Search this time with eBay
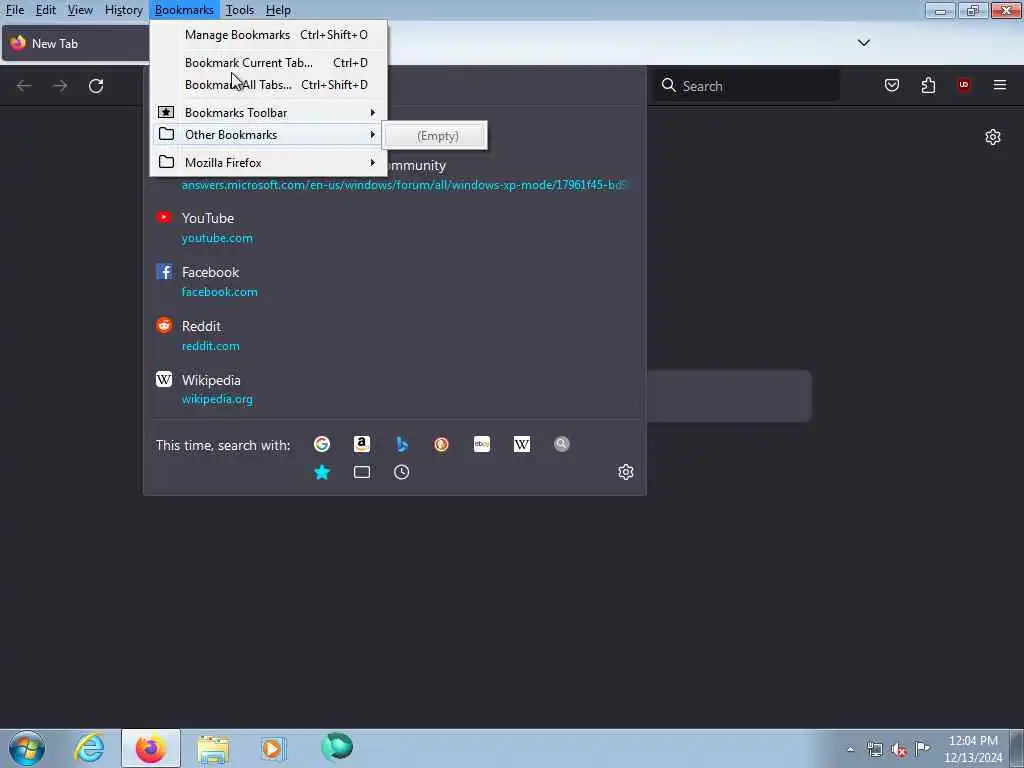 [482, 444]
